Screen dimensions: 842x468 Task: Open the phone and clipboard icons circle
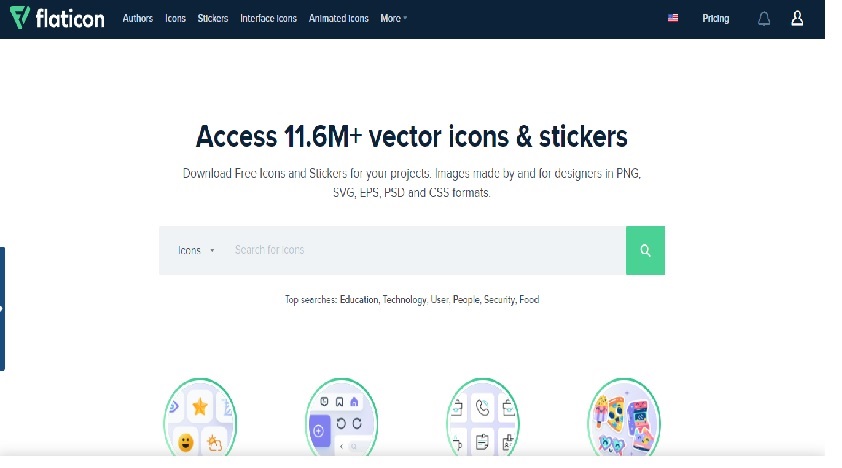[483, 418]
